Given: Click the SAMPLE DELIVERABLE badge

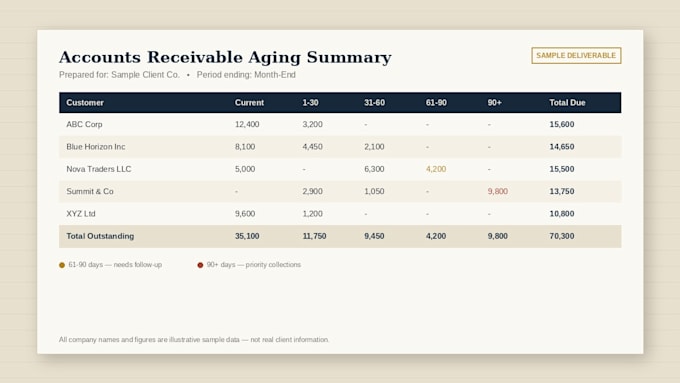Looking at the screenshot, I should click(x=576, y=56).
